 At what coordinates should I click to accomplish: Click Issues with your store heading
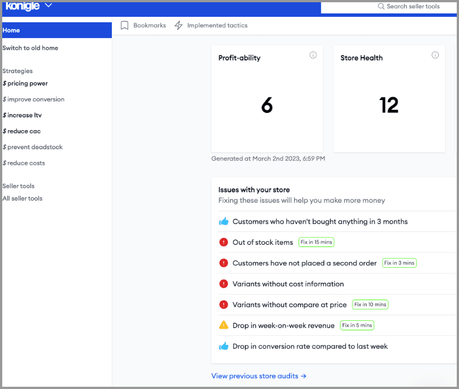[254, 190]
